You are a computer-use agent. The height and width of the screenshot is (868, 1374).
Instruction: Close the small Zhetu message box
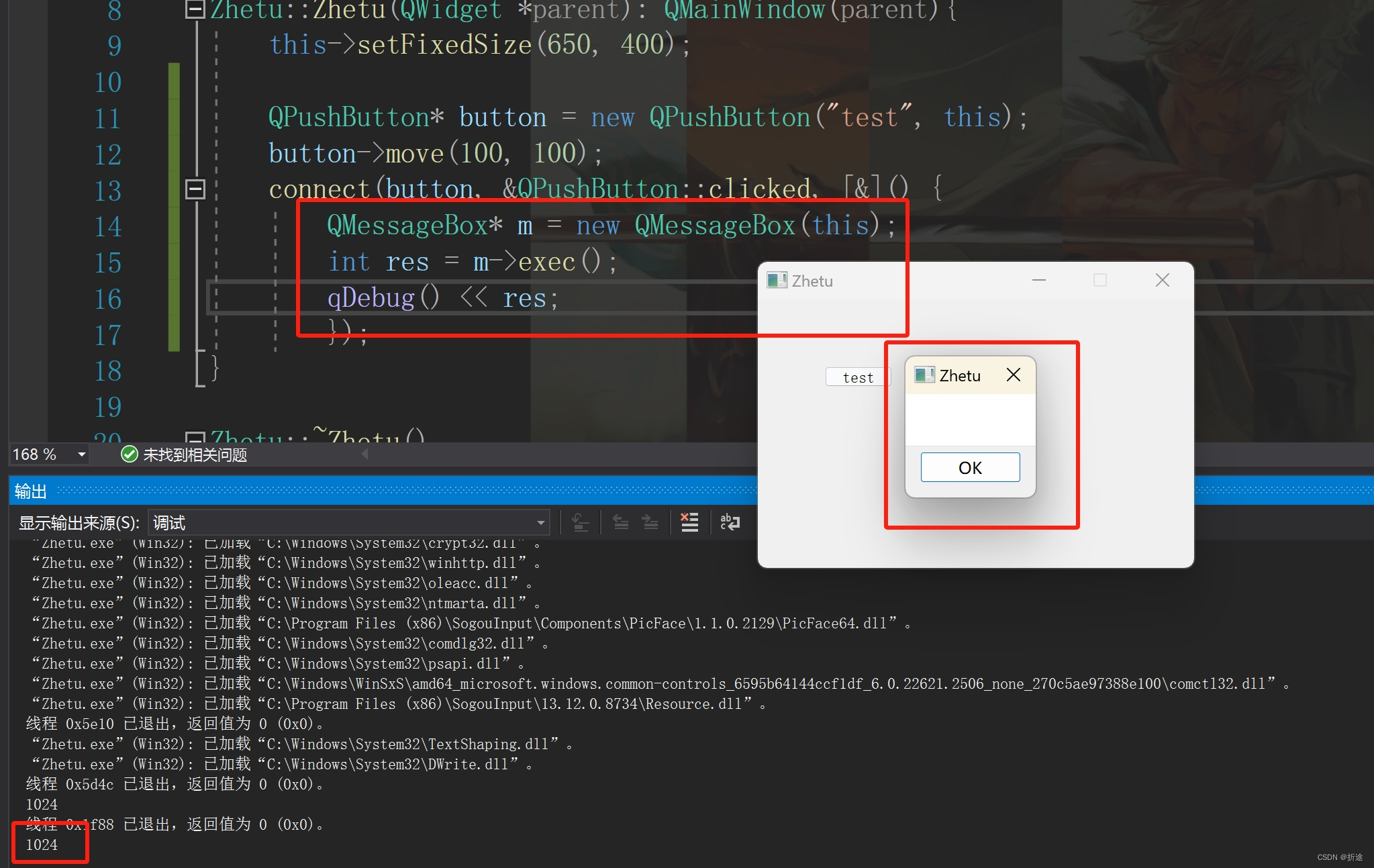[1013, 375]
